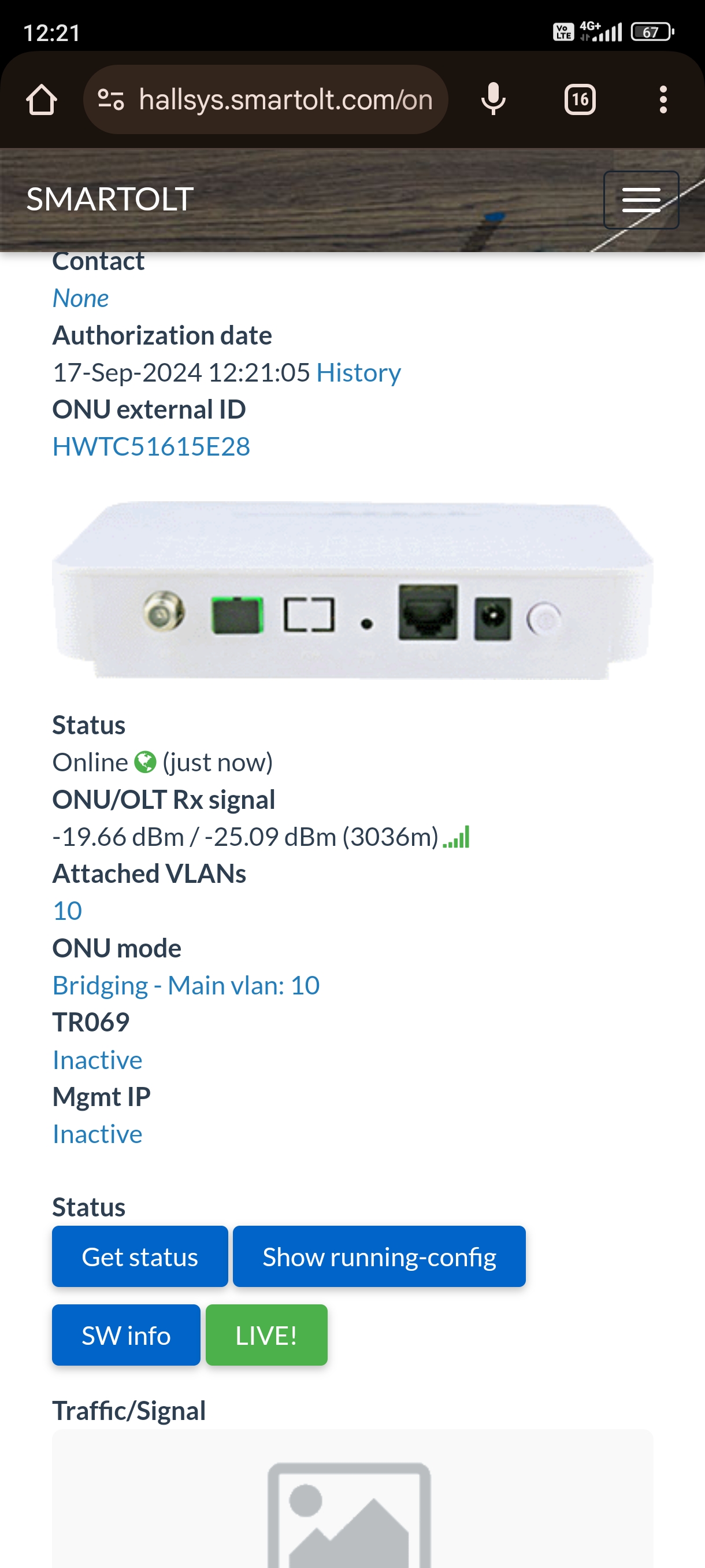Click the SMARTOLT logo text
The image size is (705, 1568).
point(110,199)
